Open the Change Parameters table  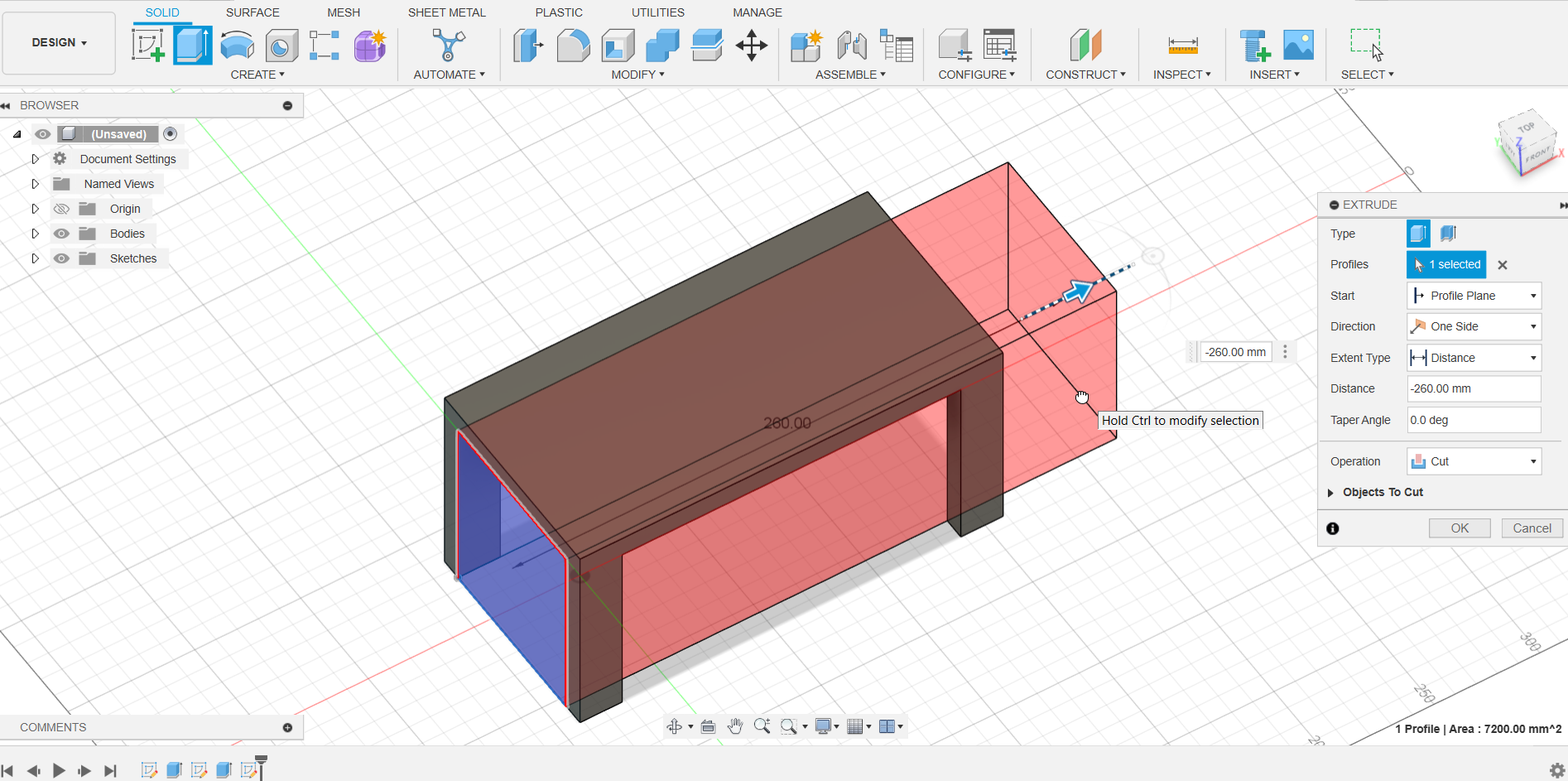pos(999,46)
